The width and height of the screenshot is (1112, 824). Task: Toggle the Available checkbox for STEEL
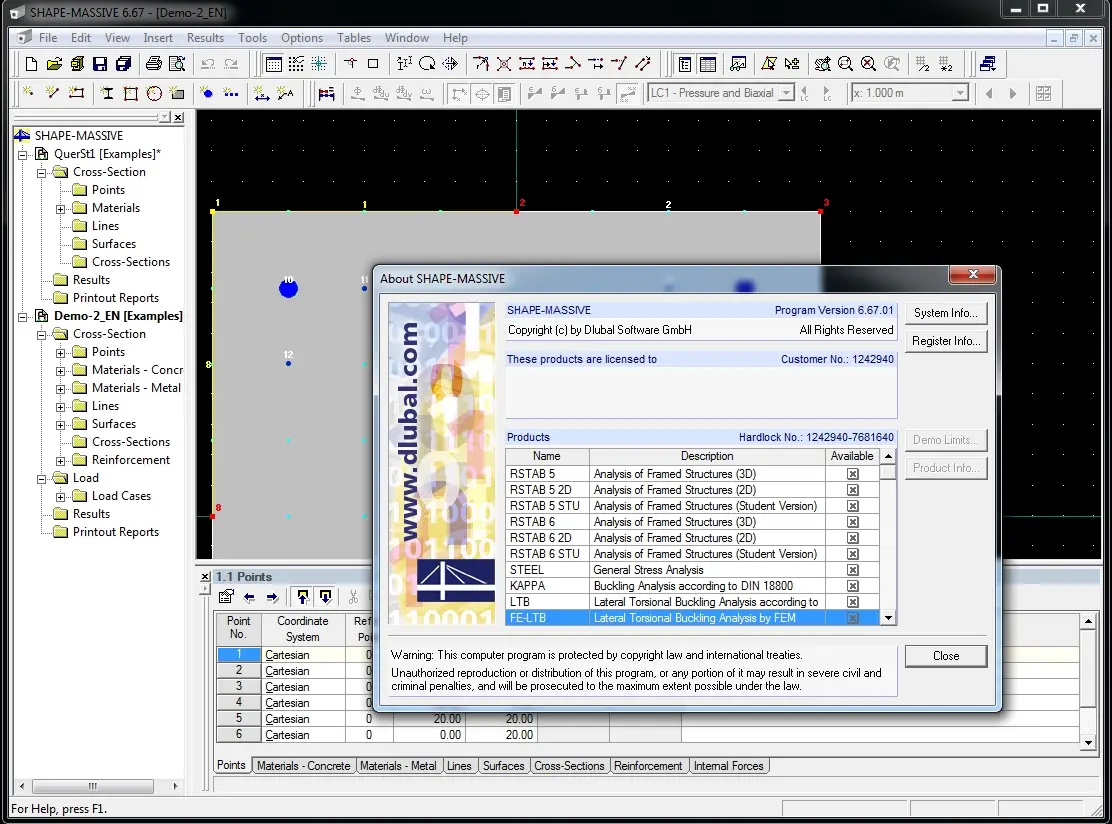click(x=853, y=570)
